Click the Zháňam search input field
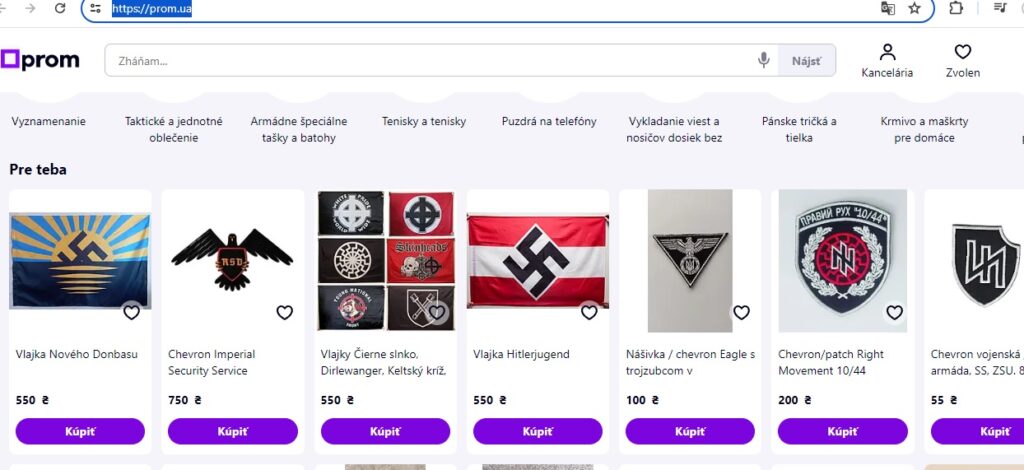 point(430,61)
